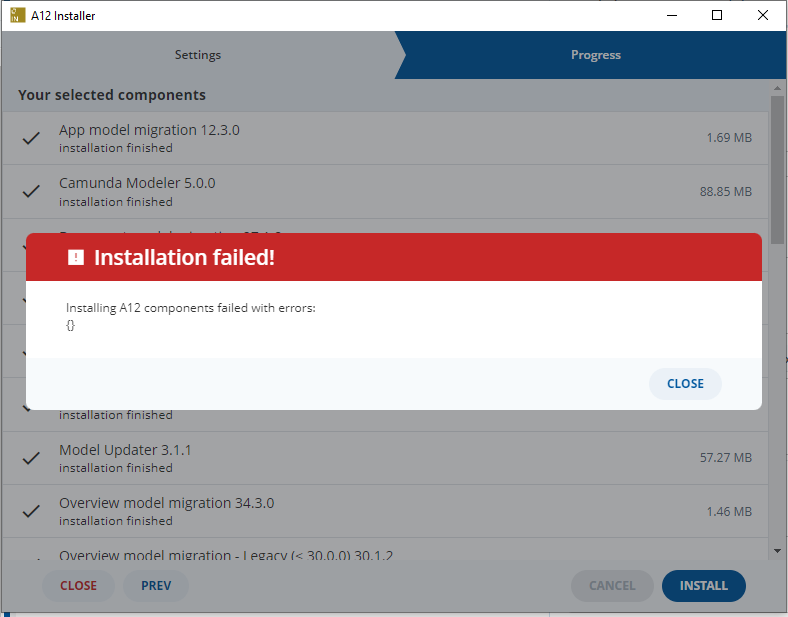Select the Model Updater 3.1.1 entry
The image size is (788, 617).
click(x=385, y=458)
